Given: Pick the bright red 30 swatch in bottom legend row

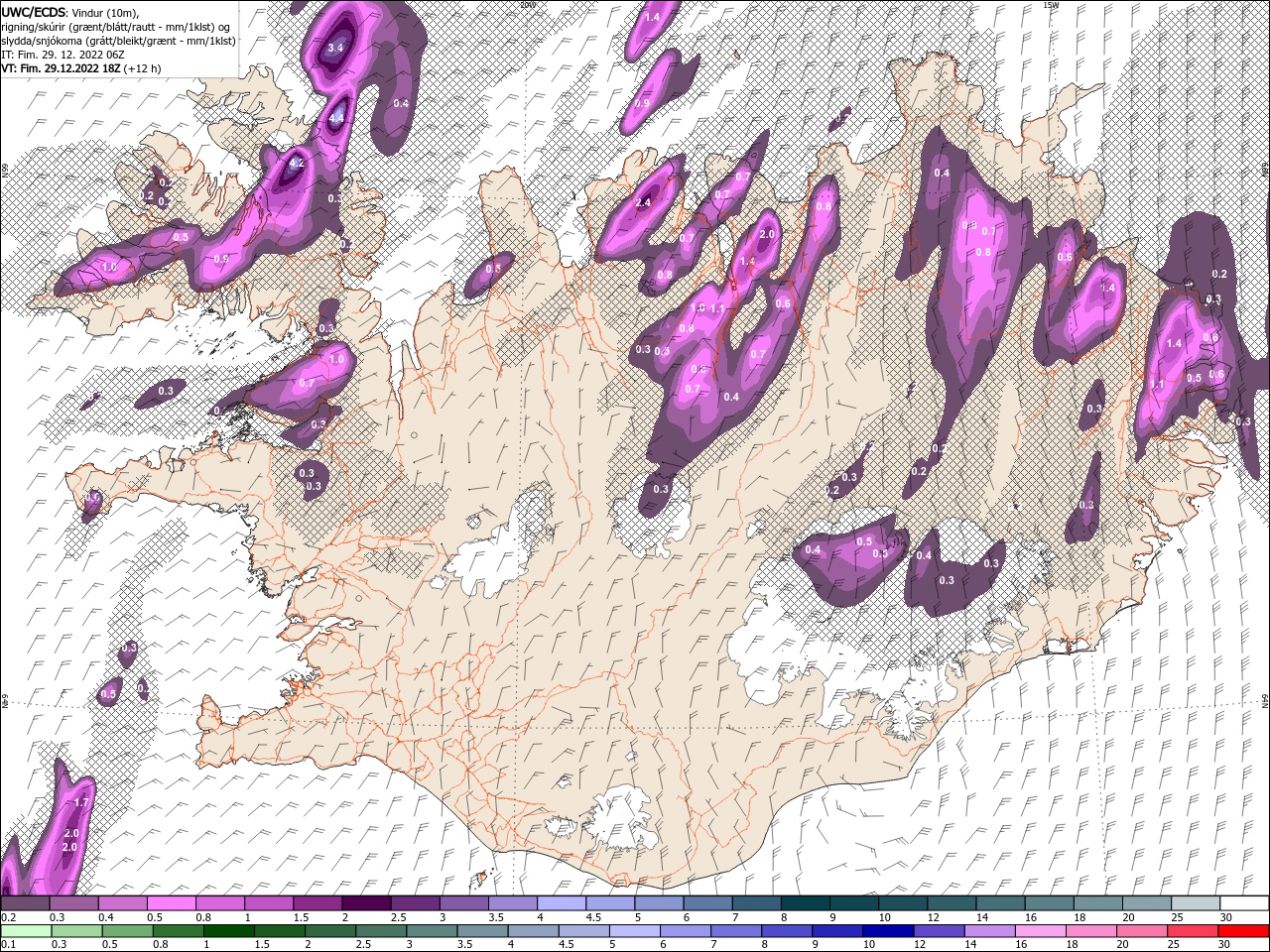Looking at the screenshot, I should 1243,931.
